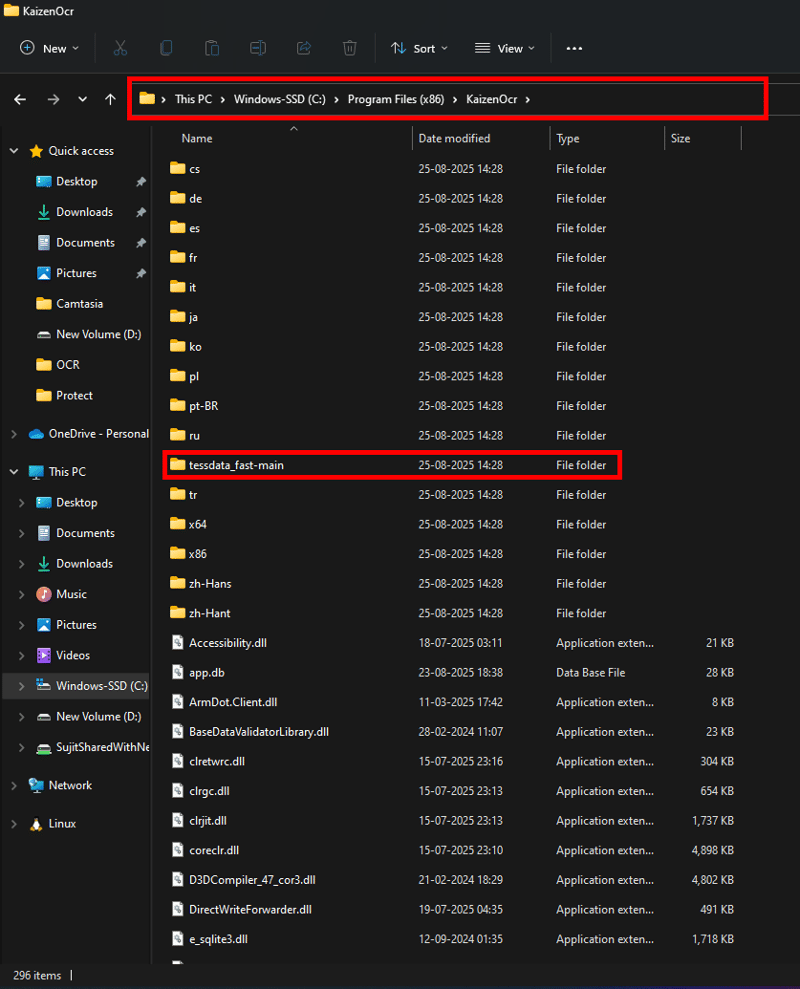Sort by the Date modified column

(454, 138)
